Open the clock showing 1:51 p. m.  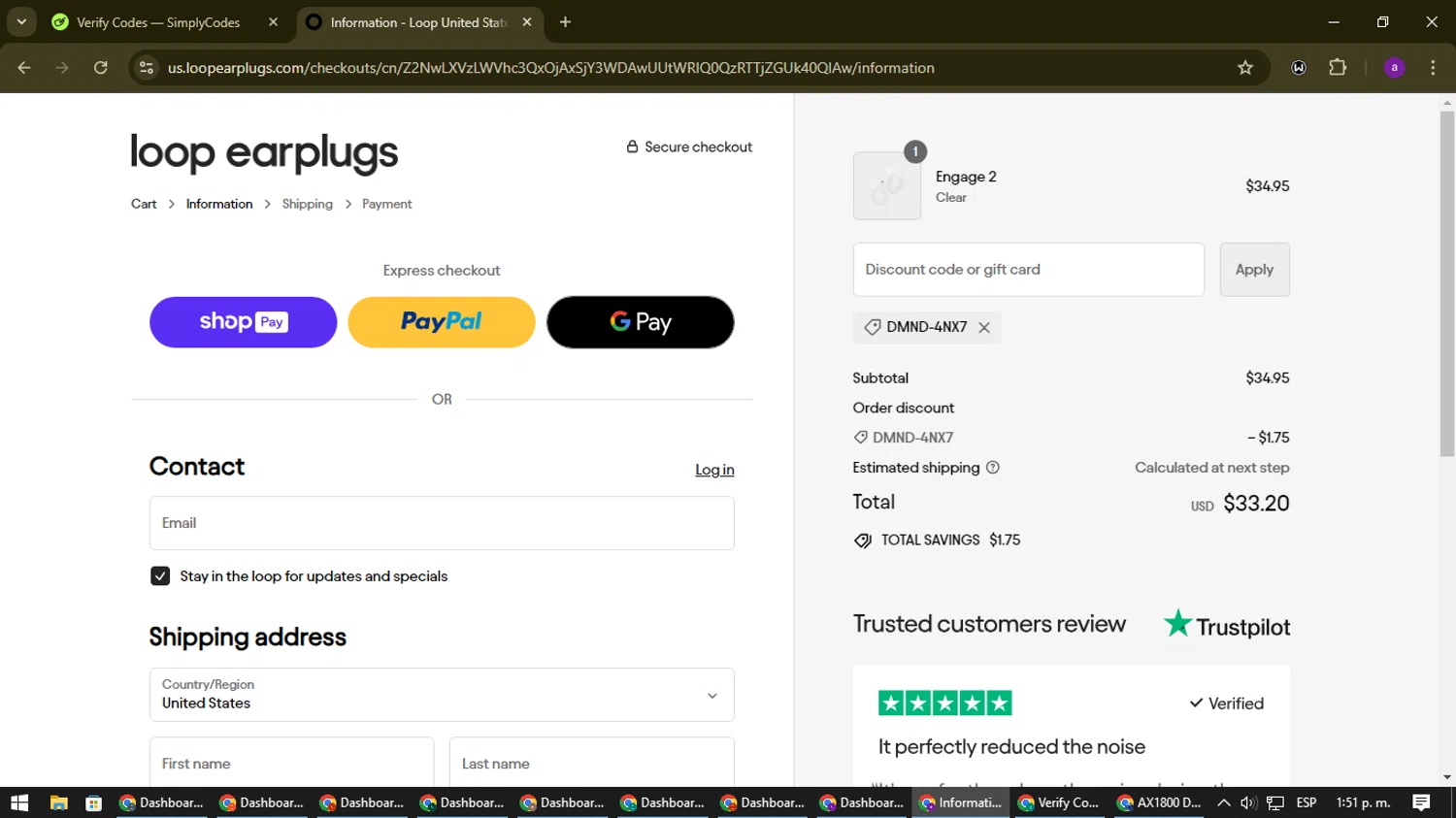(x=1363, y=802)
